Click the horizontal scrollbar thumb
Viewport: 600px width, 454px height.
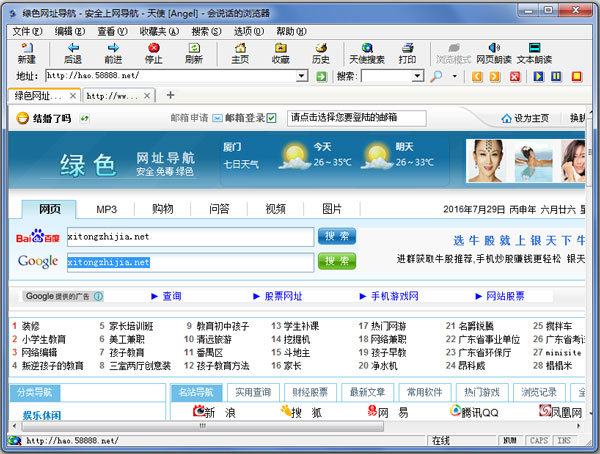pyautogui.click(x=203, y=426)
